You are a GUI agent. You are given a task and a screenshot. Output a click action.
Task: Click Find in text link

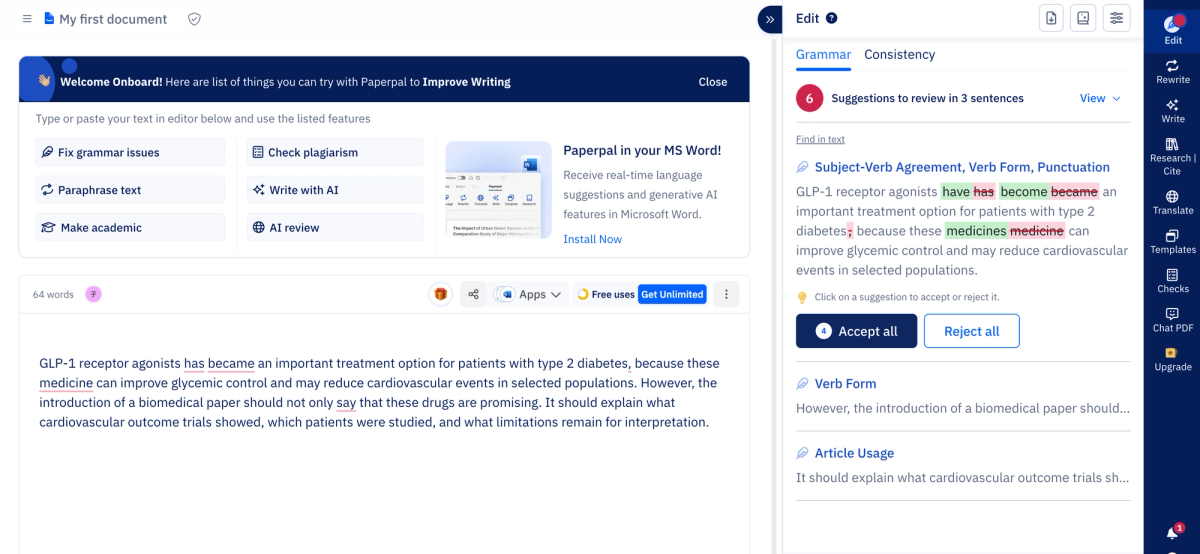tap(820, 139)
